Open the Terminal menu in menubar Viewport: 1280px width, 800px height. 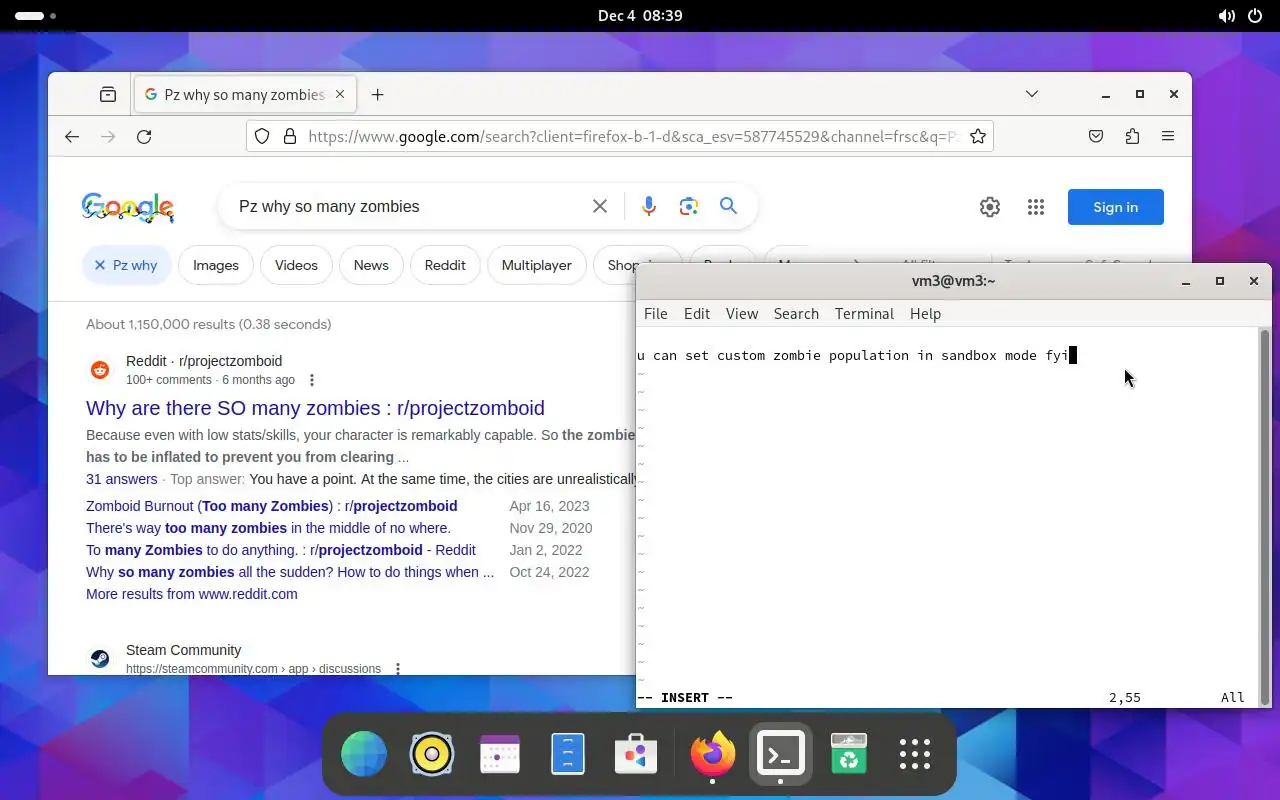click(x=864, y=314)
